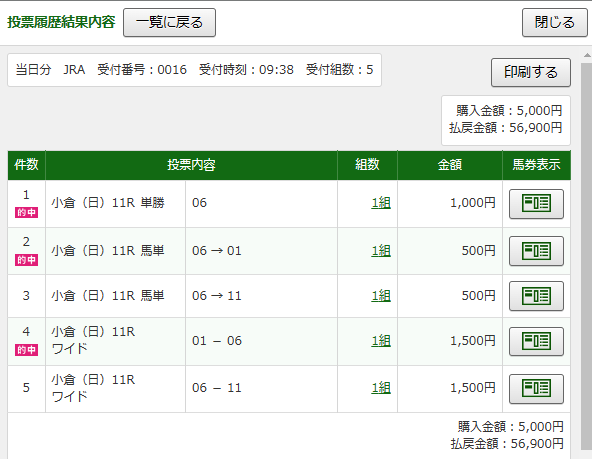Viewport: 592px width, 459px height.
Task: Select the 06 → 01 bet combination
Action: tap(217, 251)
